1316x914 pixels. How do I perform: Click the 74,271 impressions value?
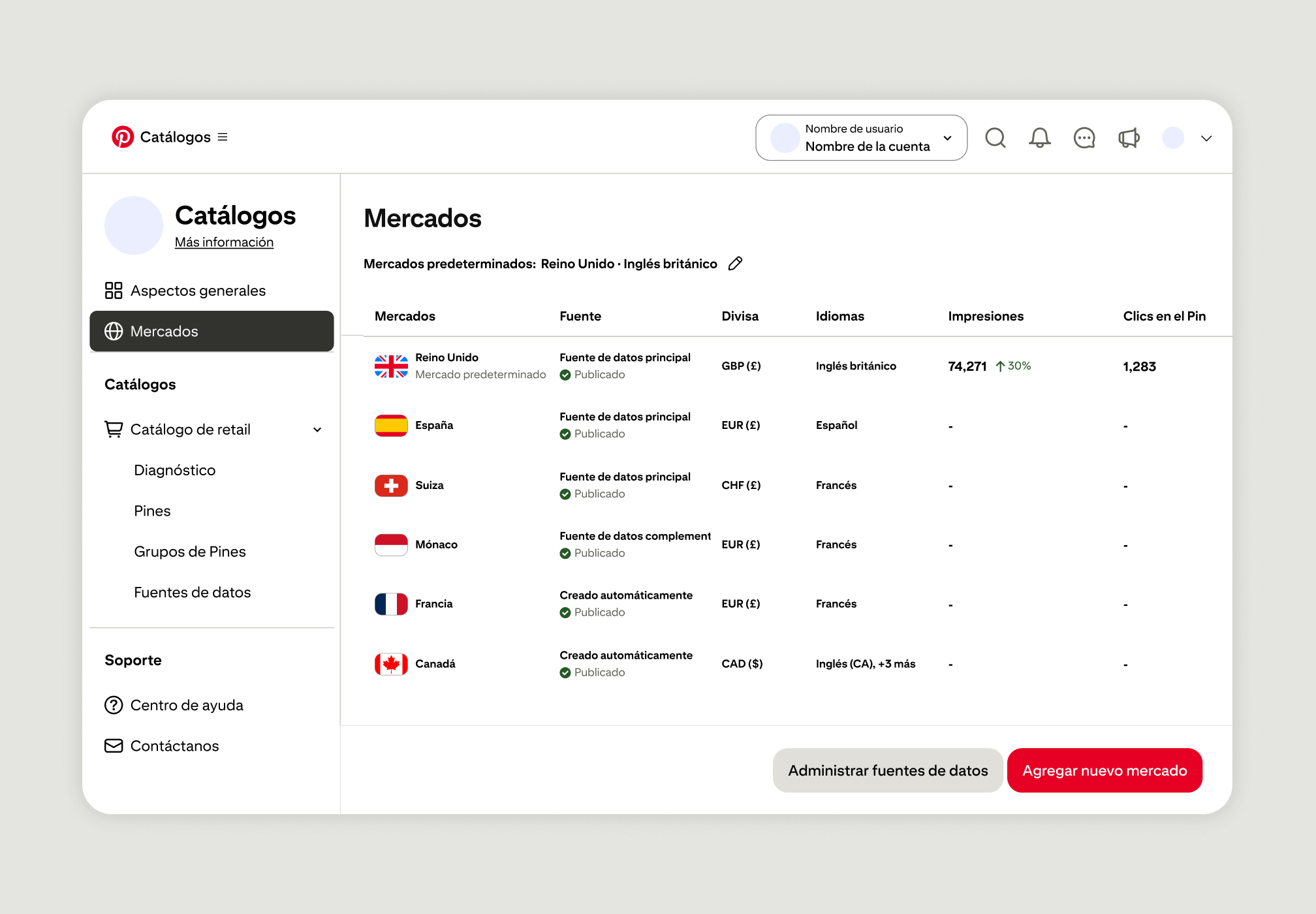pos(967,366)
